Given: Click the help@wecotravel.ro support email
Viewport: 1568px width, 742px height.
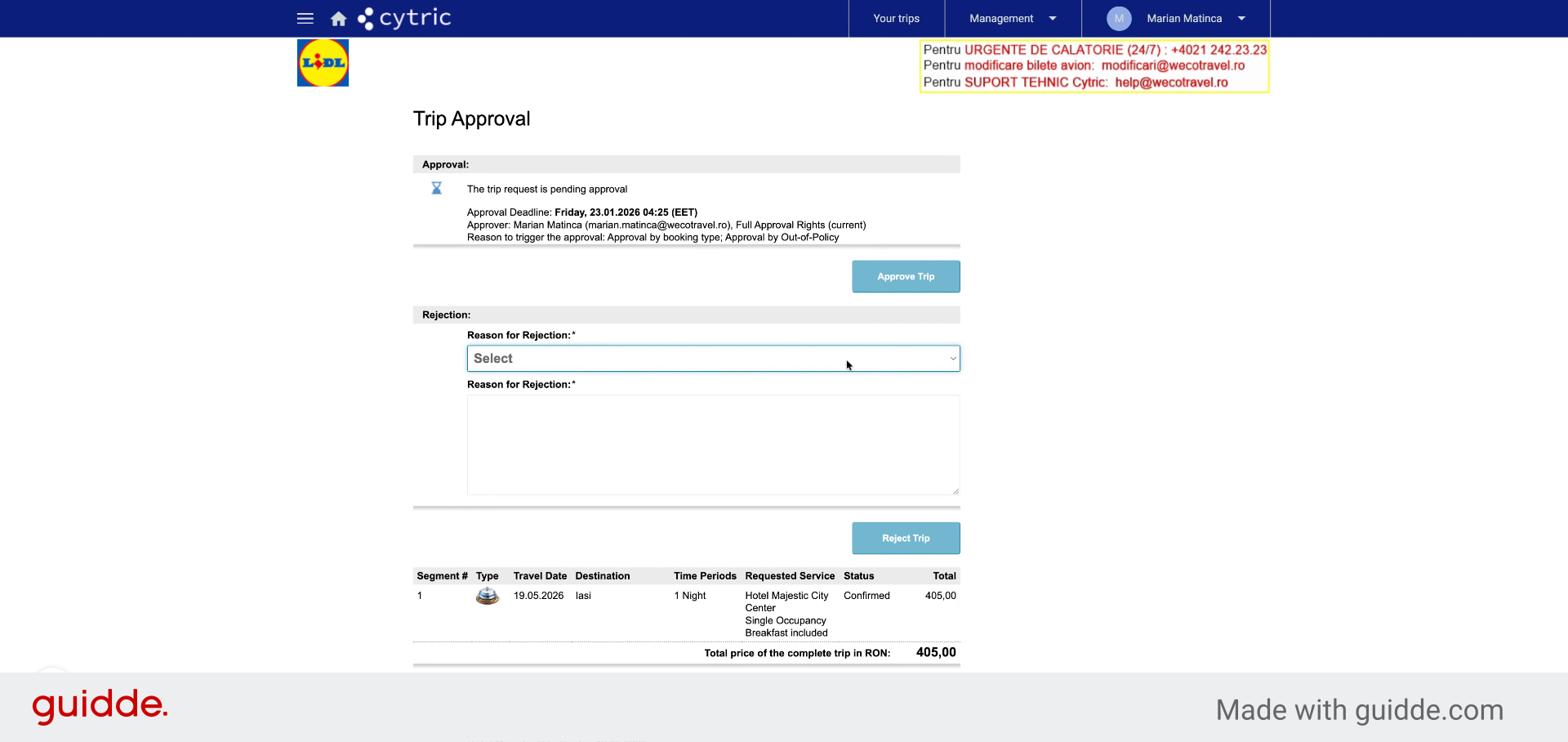Looking at the screenshot, I should [1171, 83].
